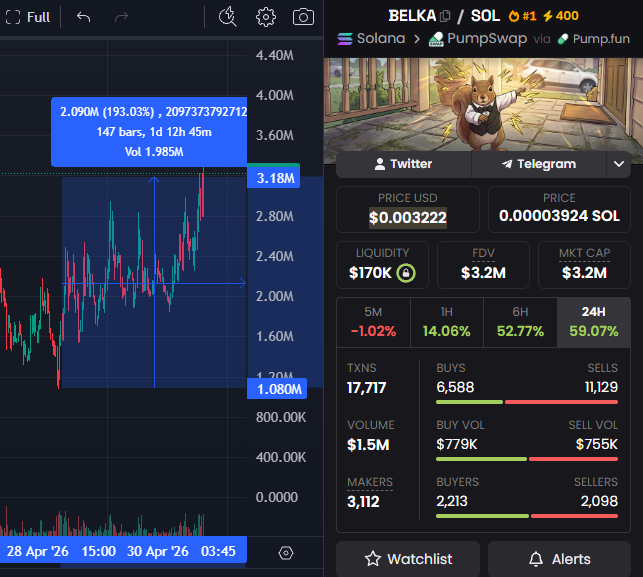
Task: Select the 1H timeframe tab
Action: [x=447, y=322]
